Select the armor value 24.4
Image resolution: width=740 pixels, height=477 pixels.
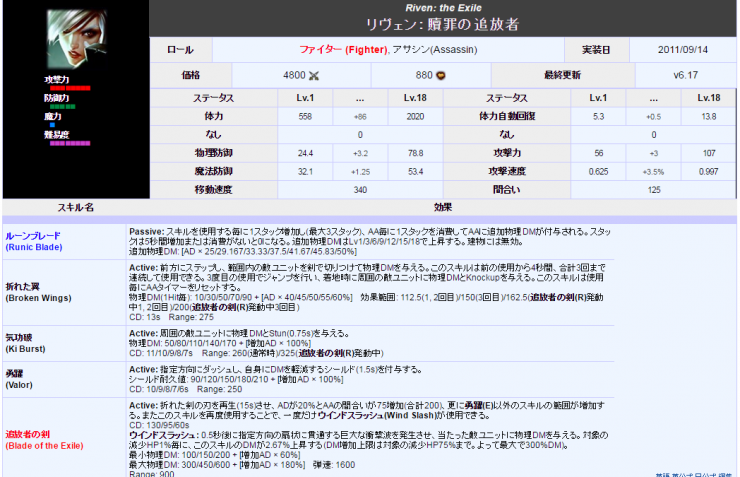click(305, 153)
